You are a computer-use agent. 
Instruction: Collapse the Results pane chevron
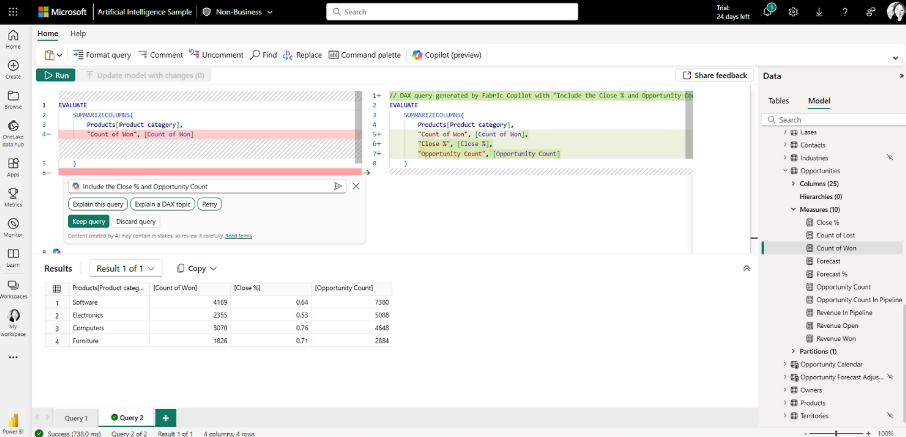tap(746, 268)
